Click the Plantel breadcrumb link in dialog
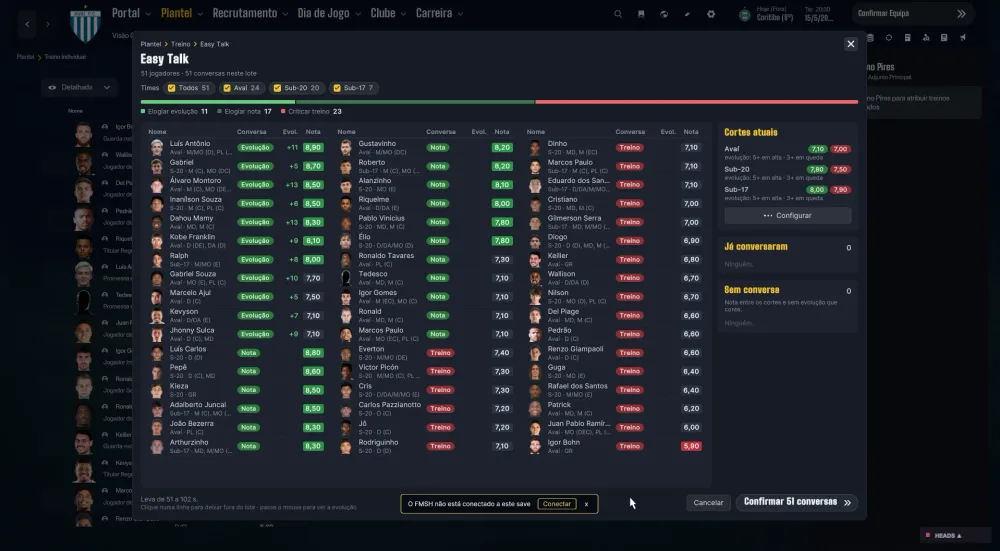 click(151, 44)
